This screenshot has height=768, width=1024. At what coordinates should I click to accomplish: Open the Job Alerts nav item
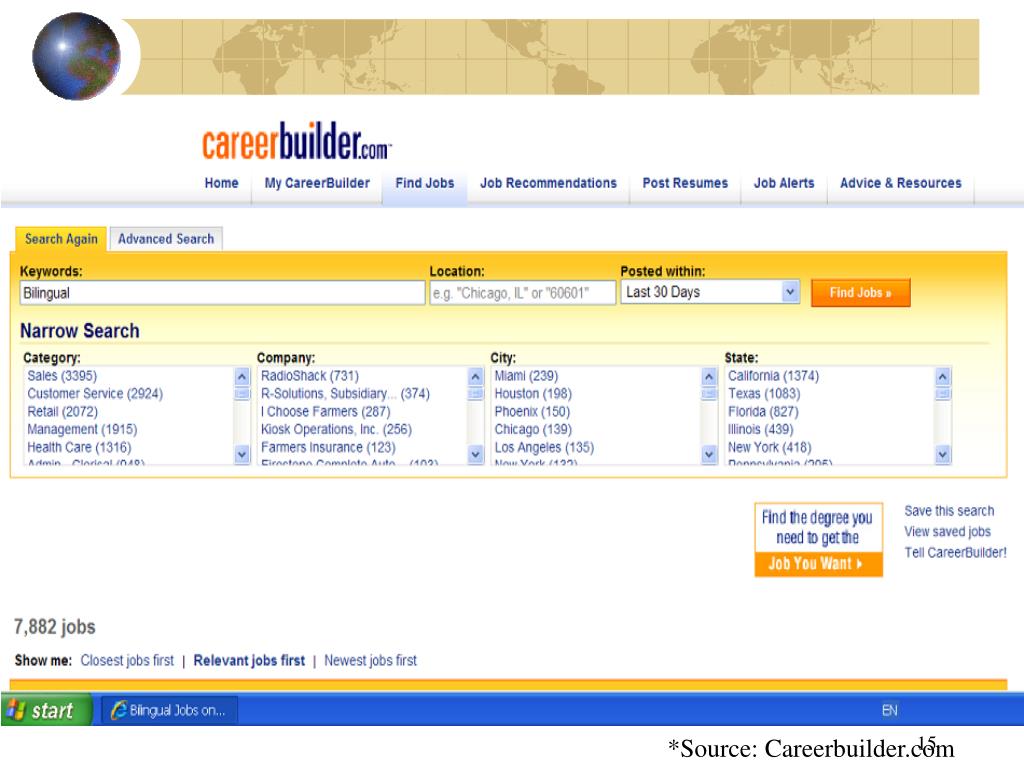(784, 183)
